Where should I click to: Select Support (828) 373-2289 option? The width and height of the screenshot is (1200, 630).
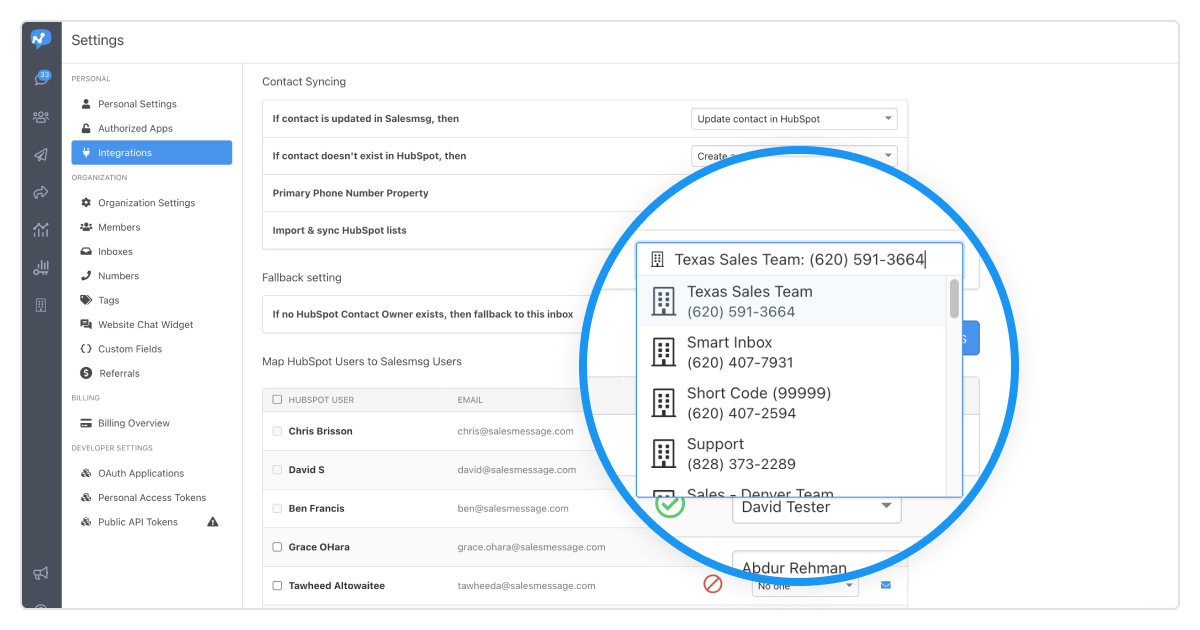click(x=792, y=453)
